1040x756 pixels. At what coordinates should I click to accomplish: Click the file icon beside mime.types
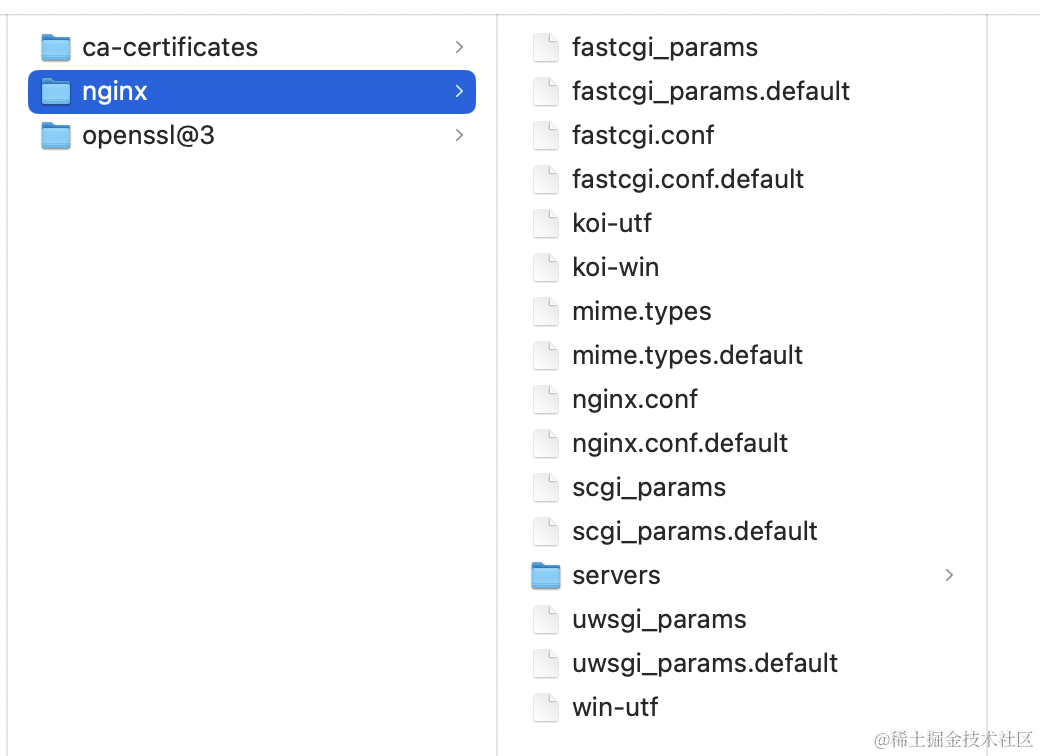tap(546, 312)
